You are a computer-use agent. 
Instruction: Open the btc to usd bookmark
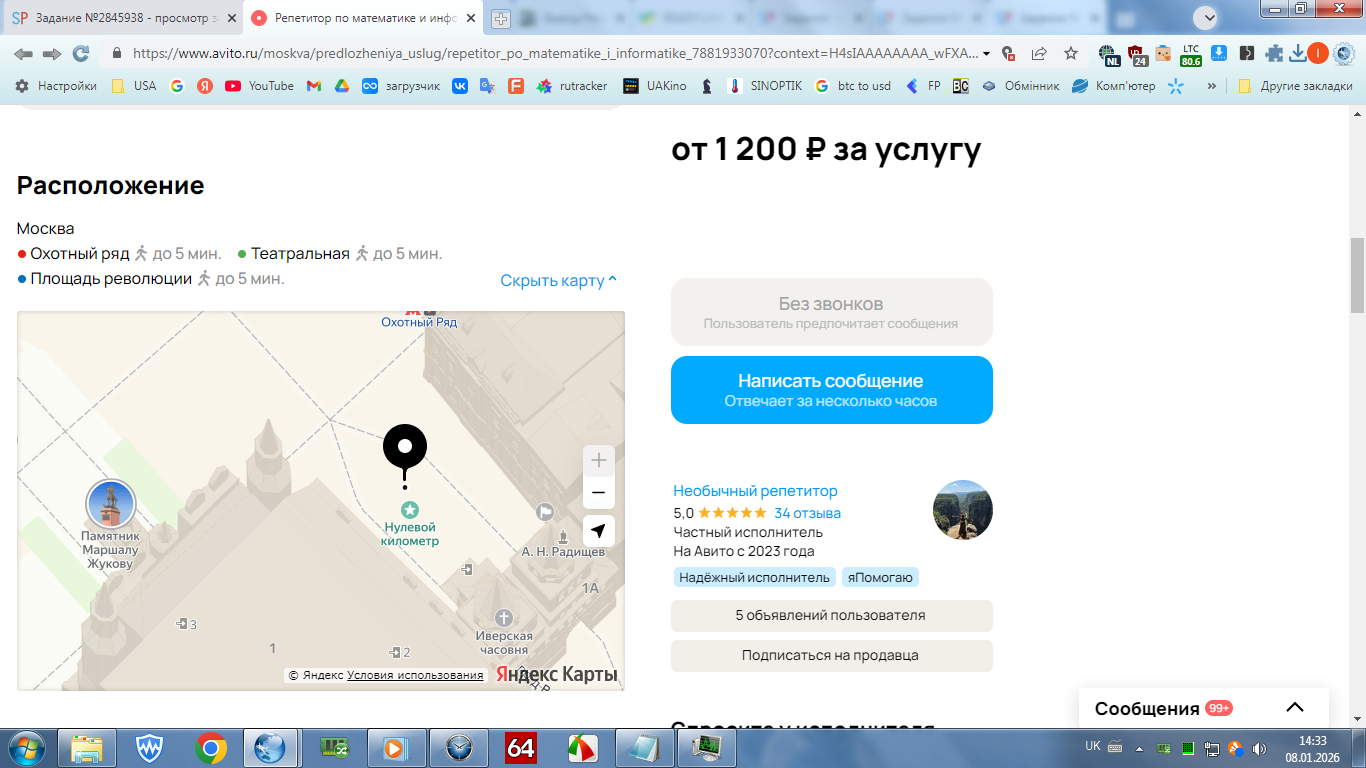(x=853, y=86)
